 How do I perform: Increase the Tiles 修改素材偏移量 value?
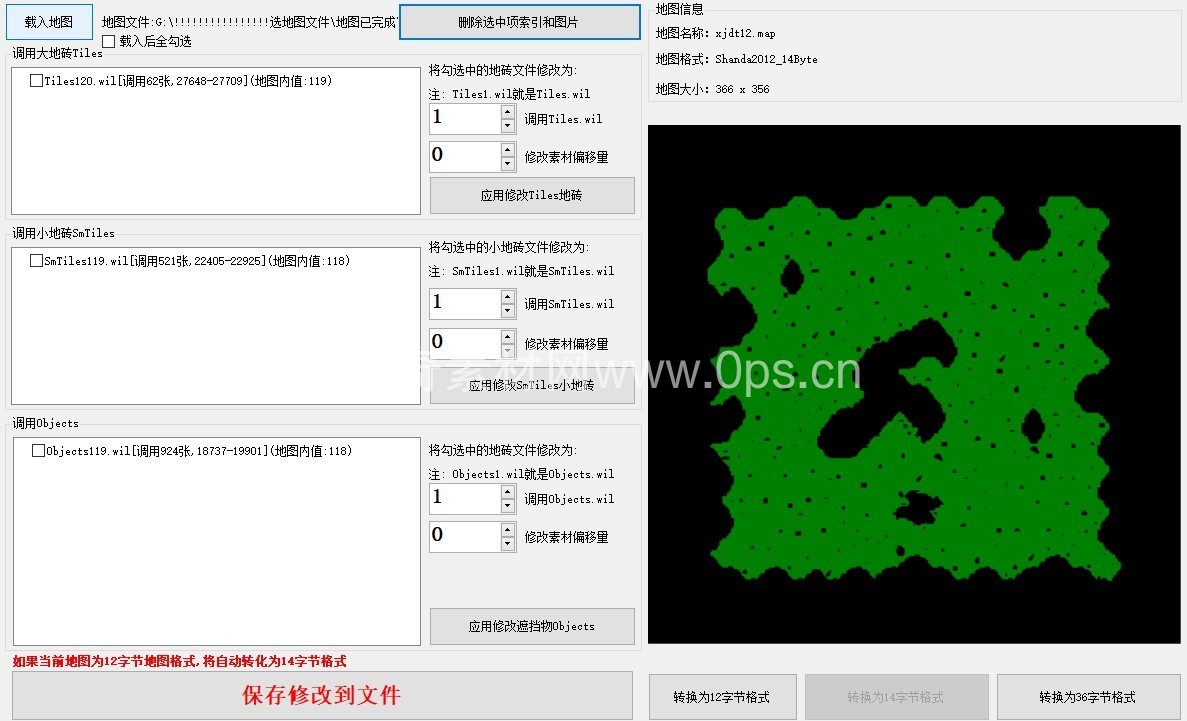tap(508, 150)
